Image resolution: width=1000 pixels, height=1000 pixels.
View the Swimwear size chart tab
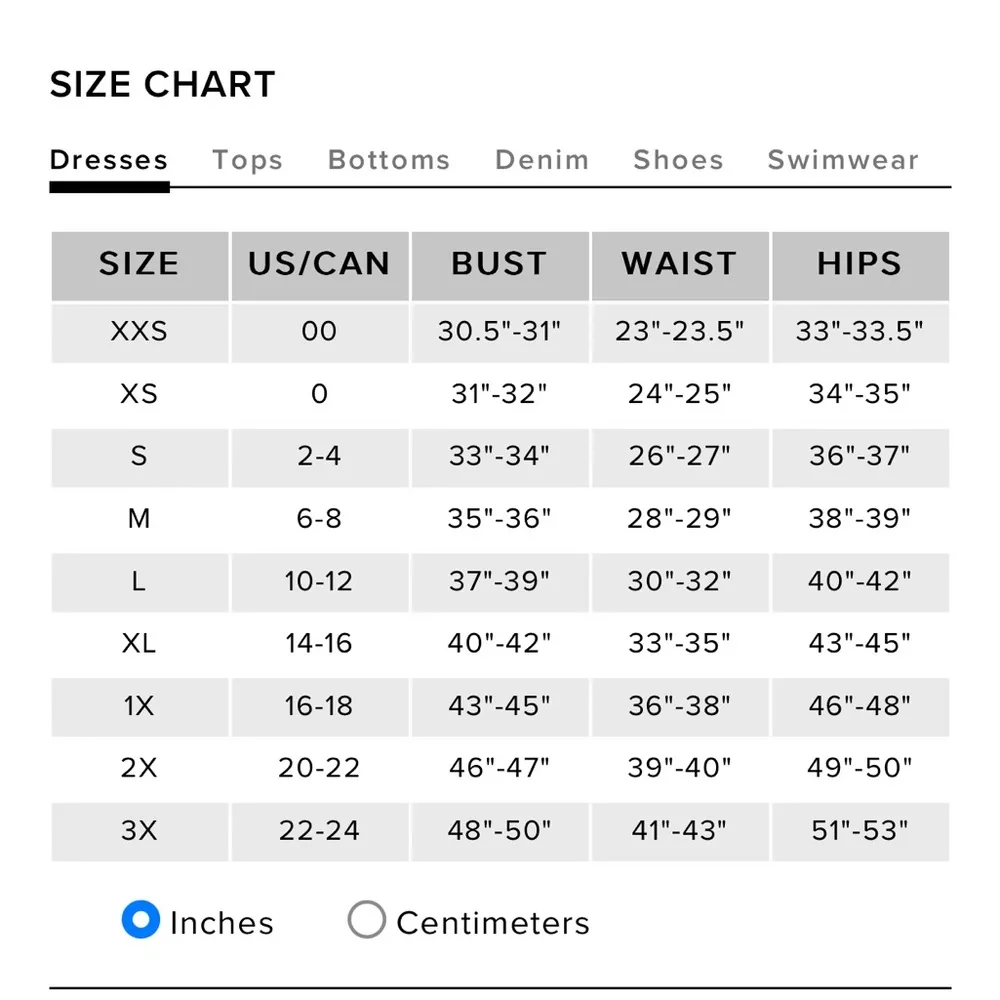[x=843, y=161]
